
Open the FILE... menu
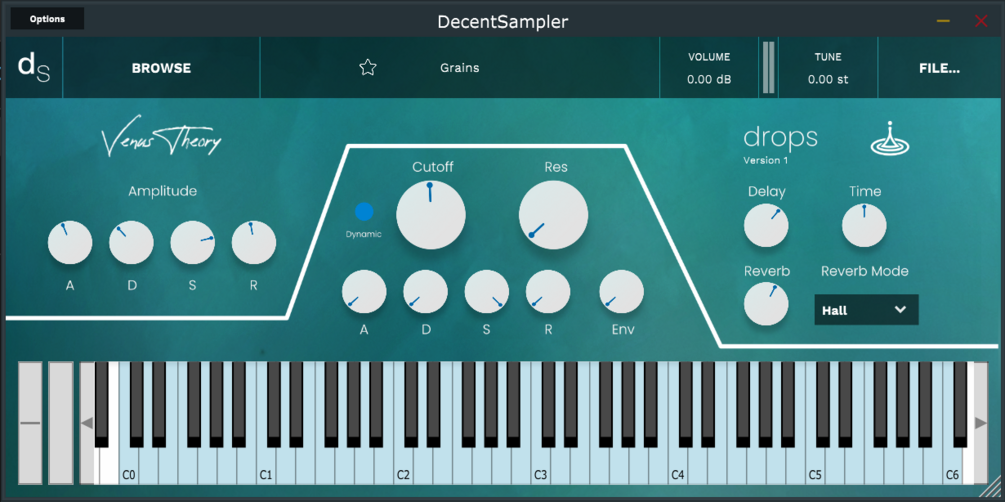coord(939,68)
